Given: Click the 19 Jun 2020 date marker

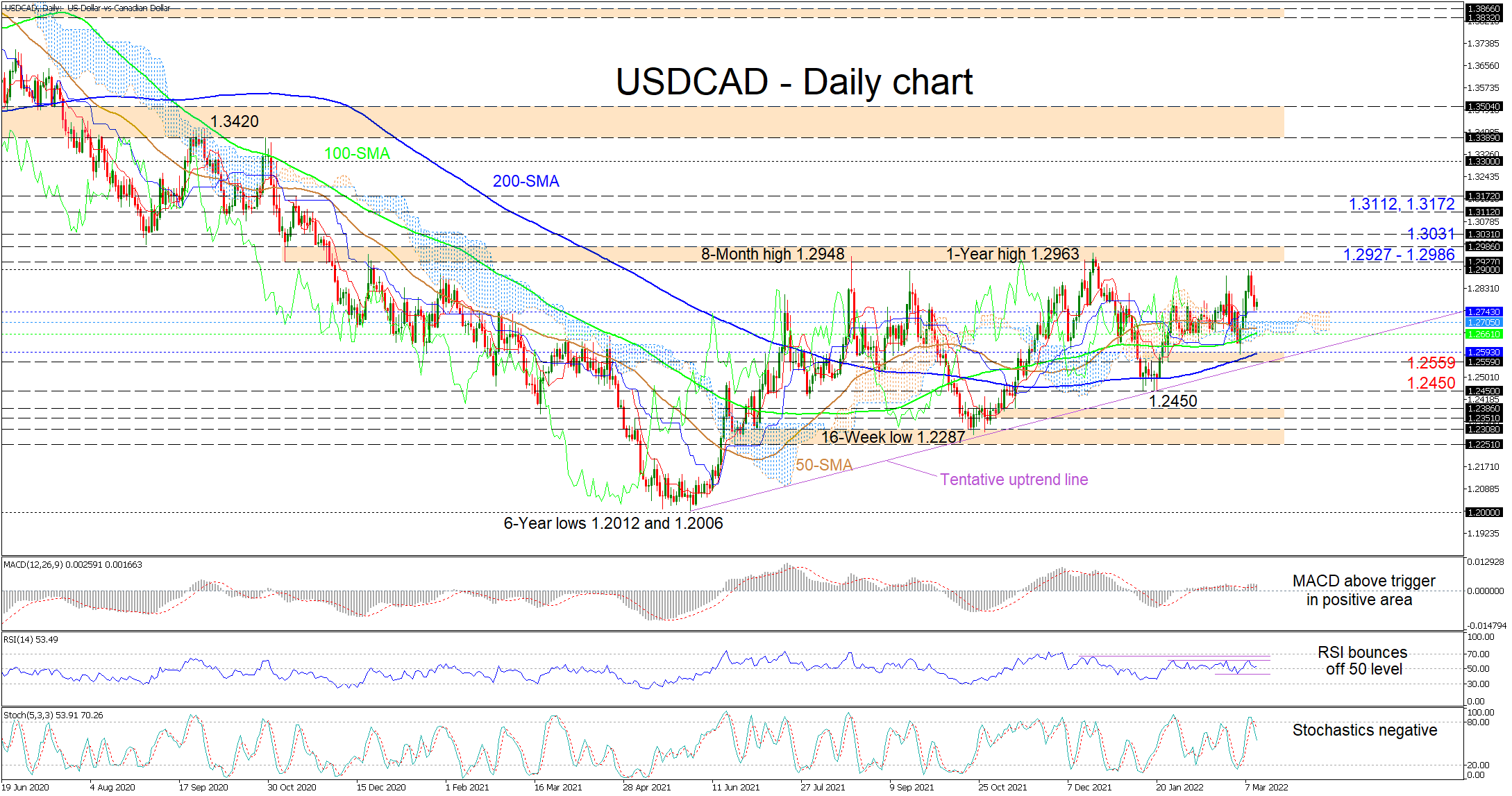Looking at the screenshot, I should click(26, 787).
